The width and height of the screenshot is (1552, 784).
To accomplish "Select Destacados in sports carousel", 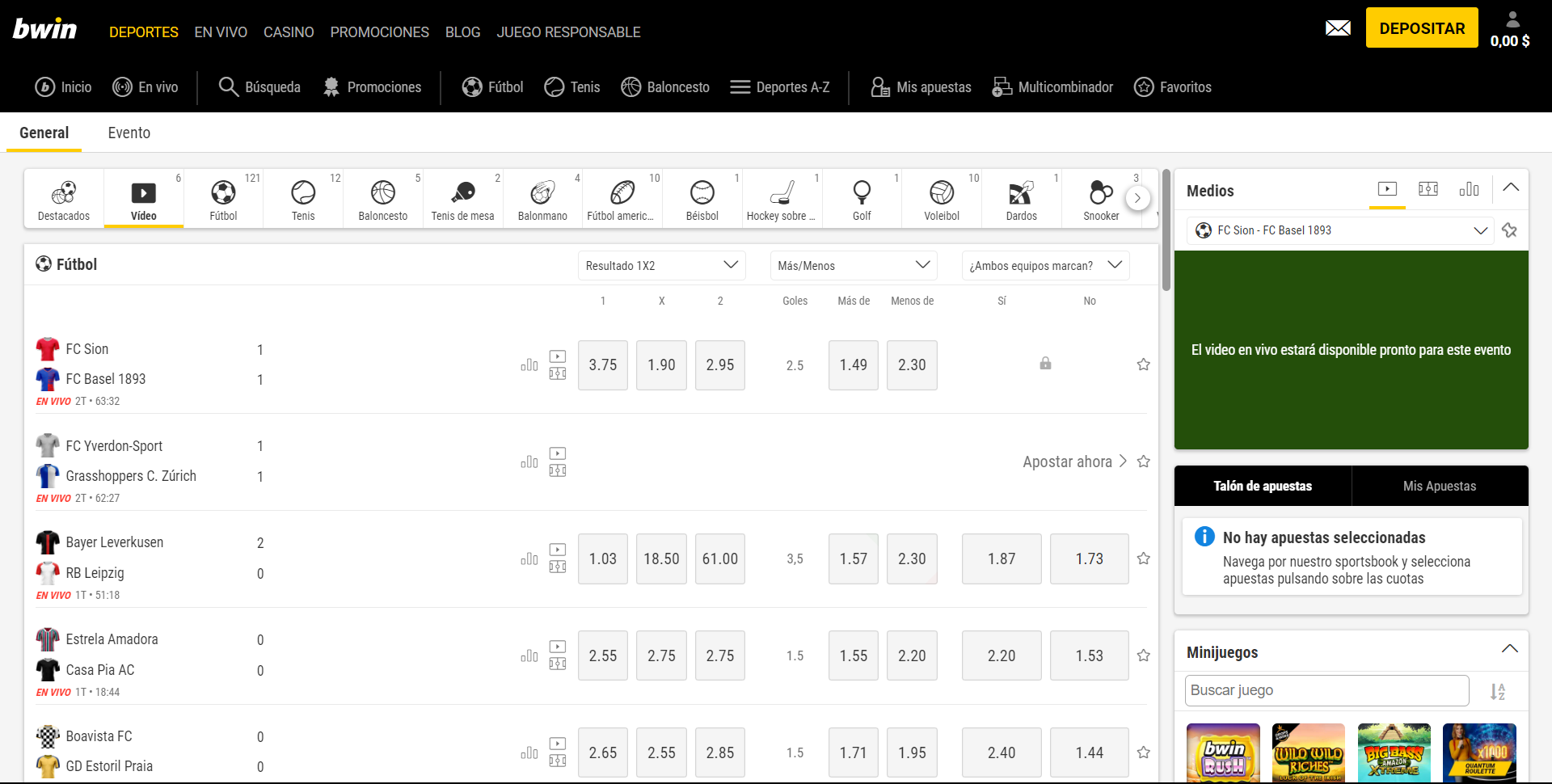I will point(64,199).
